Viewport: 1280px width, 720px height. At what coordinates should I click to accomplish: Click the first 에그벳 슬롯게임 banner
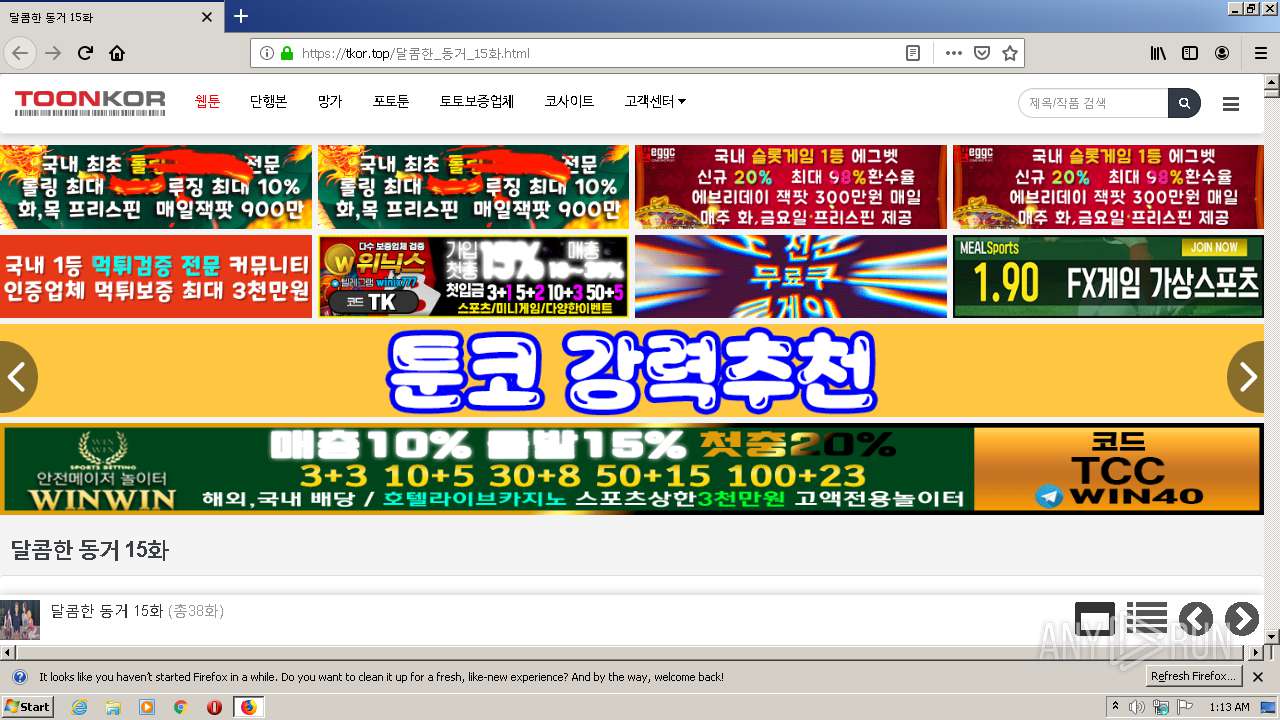click(790, 187)
